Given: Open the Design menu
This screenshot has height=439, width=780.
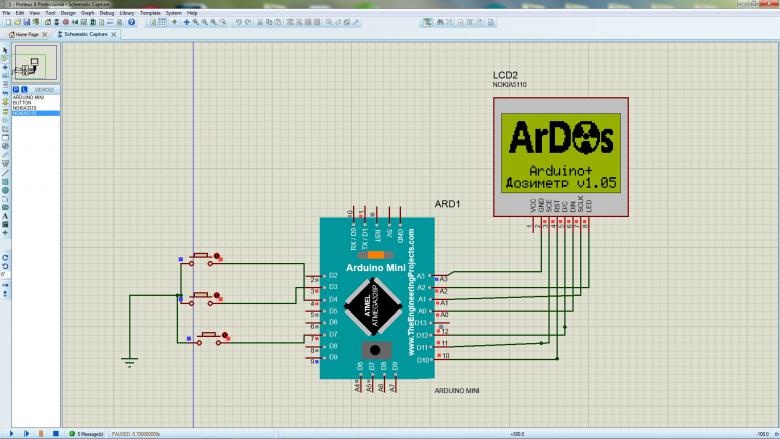Looking at the screenshot, I should pos(68,13).
